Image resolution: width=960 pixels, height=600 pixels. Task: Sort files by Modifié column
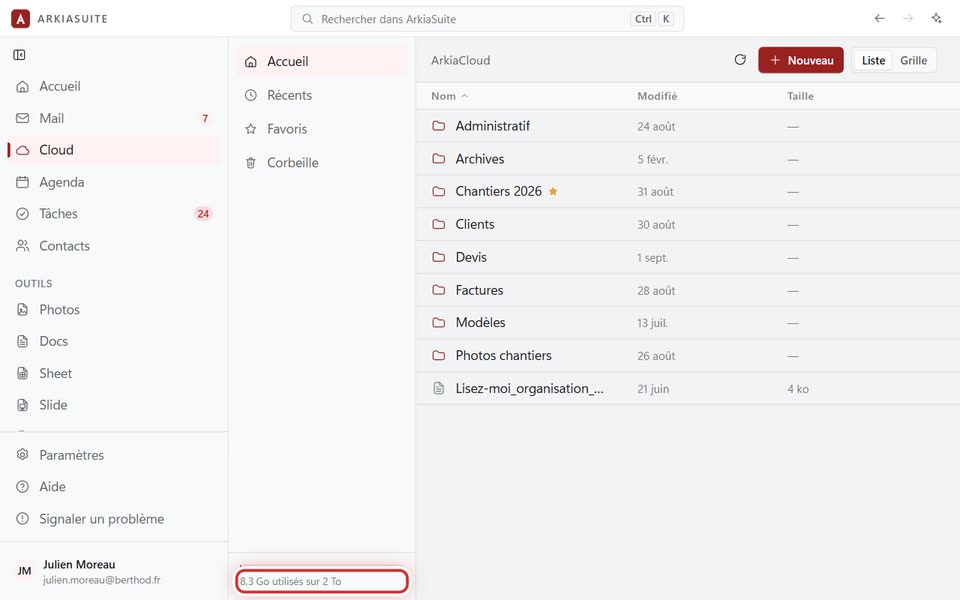coord(657,96)
